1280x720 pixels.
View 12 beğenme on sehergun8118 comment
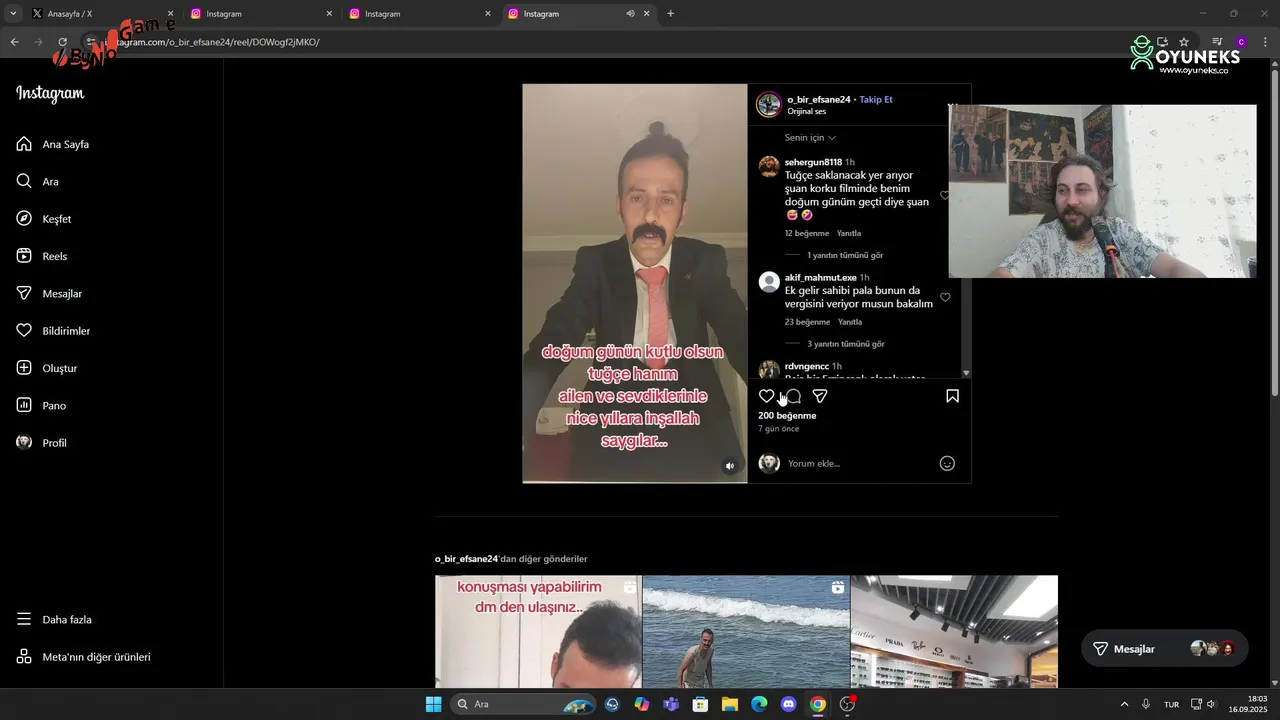[x=807, y=233]
